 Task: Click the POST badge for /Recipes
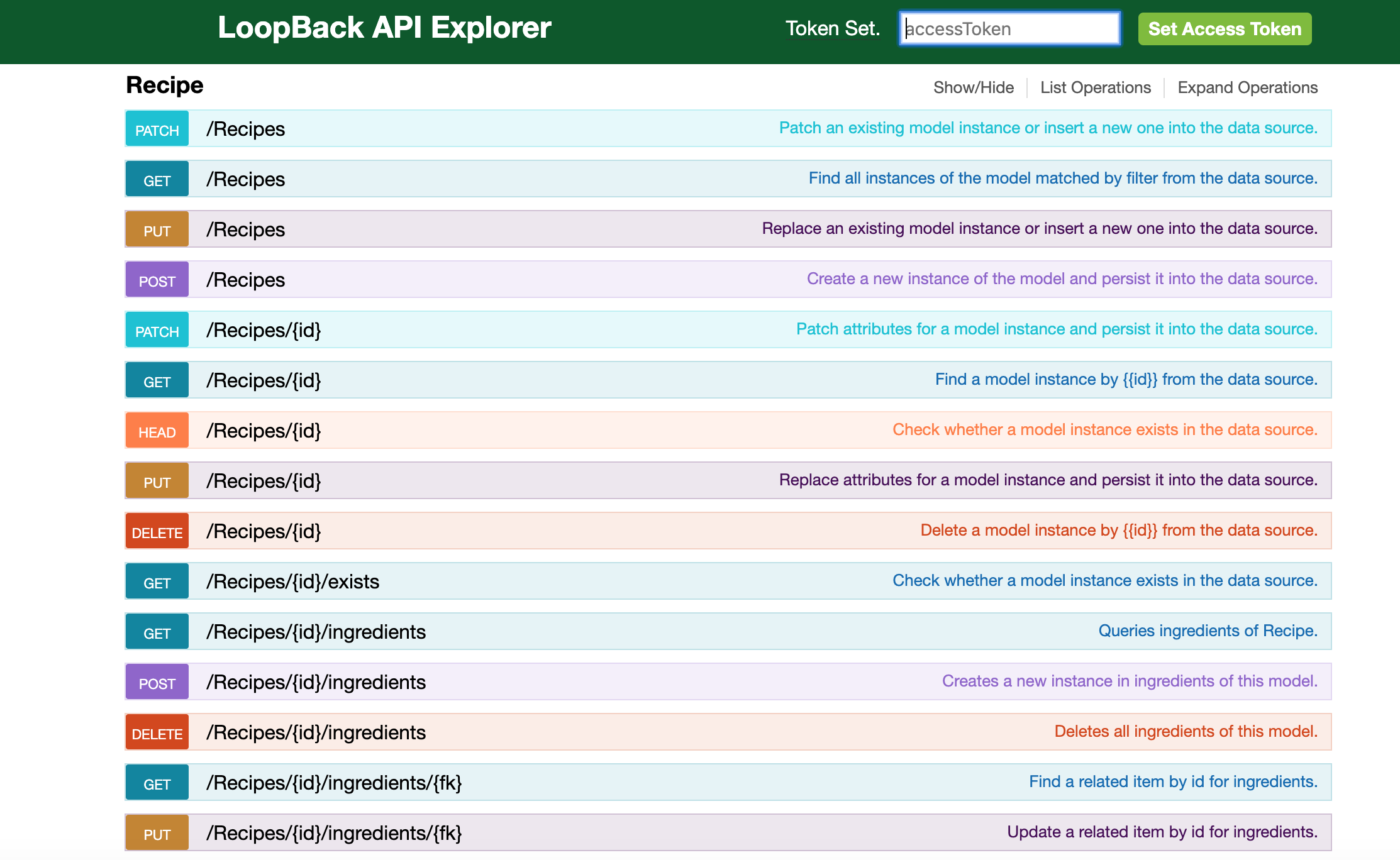point(157,280)
